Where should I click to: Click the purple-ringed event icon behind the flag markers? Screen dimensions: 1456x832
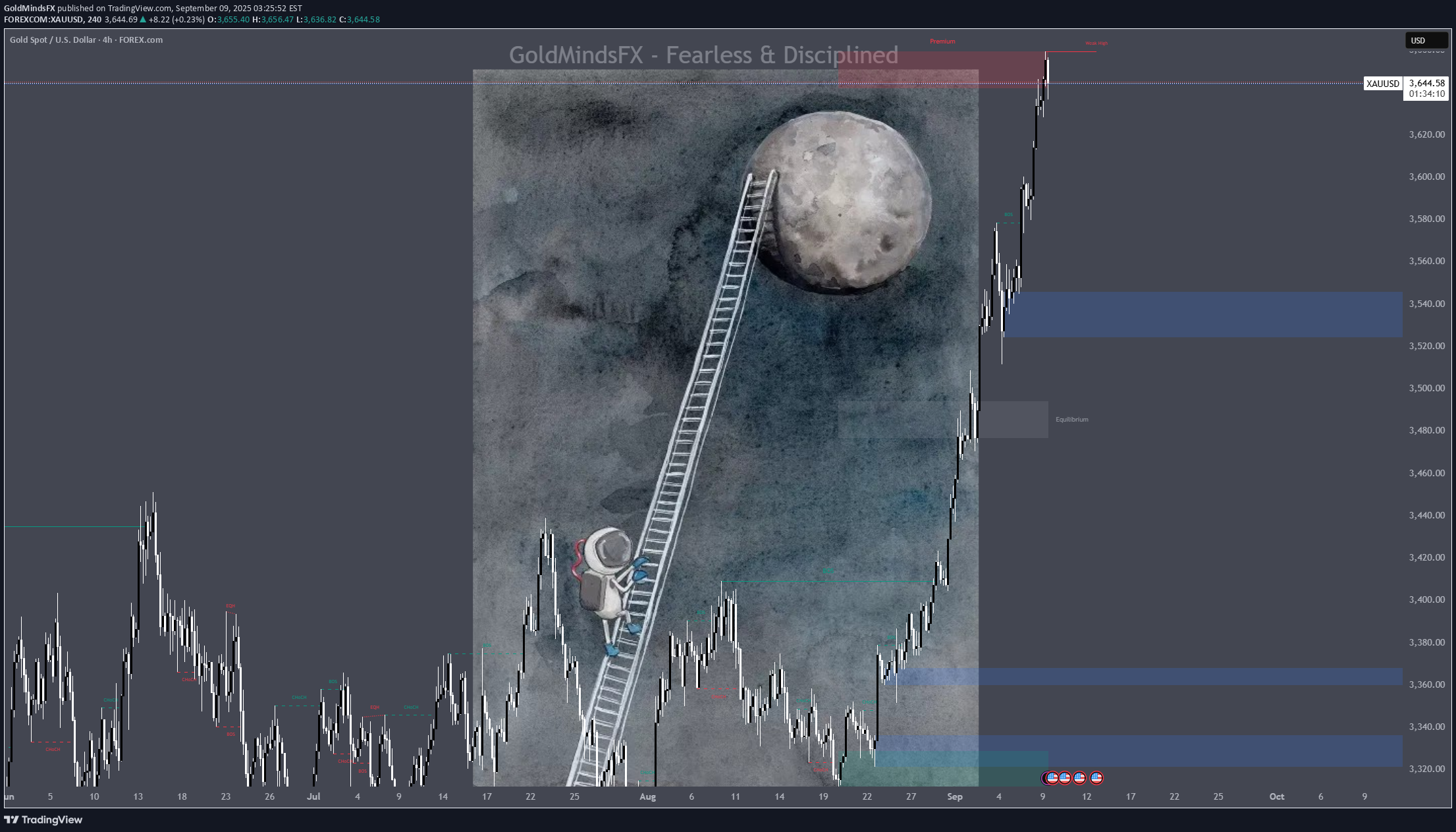pos(1046,778)
